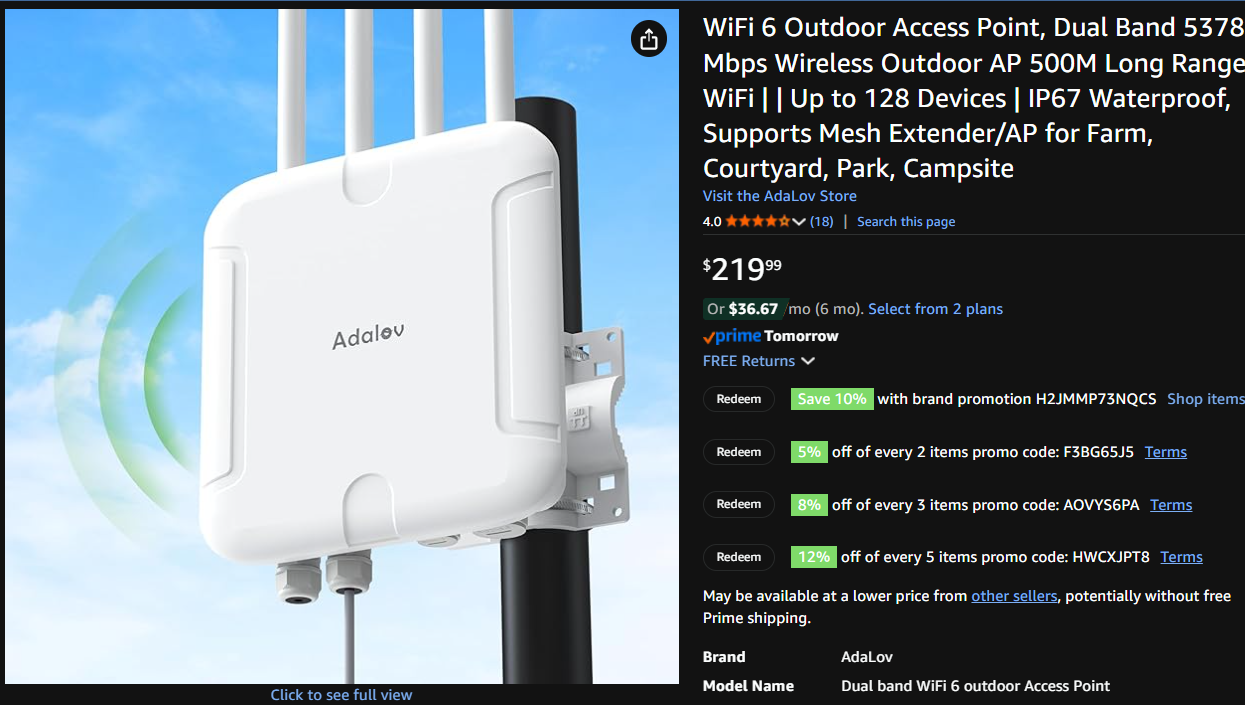This screenshot has height=705, width=1245.
Task: Visit the AdaLov Store link
Action: coord(780,196)
